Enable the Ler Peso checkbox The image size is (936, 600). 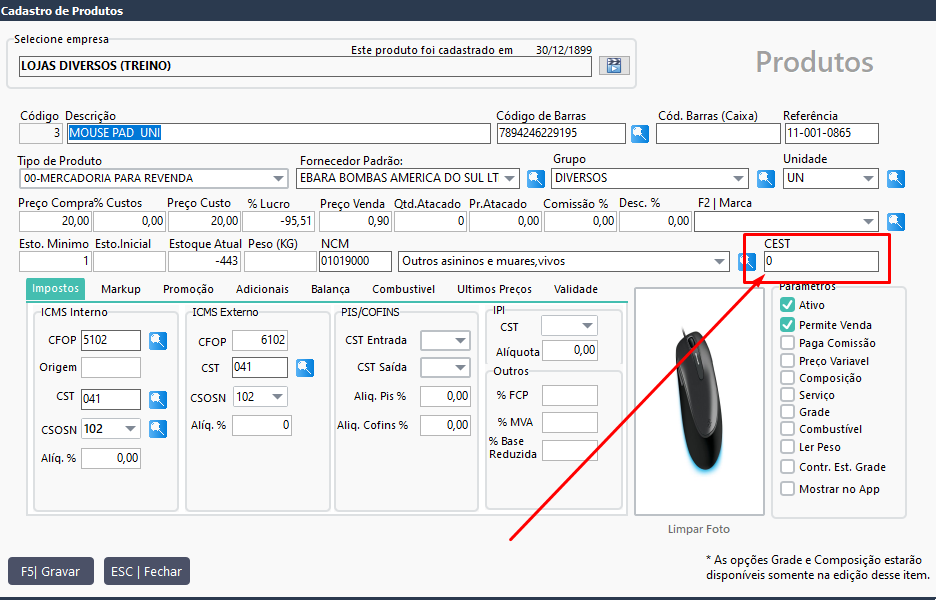(787, 447)
